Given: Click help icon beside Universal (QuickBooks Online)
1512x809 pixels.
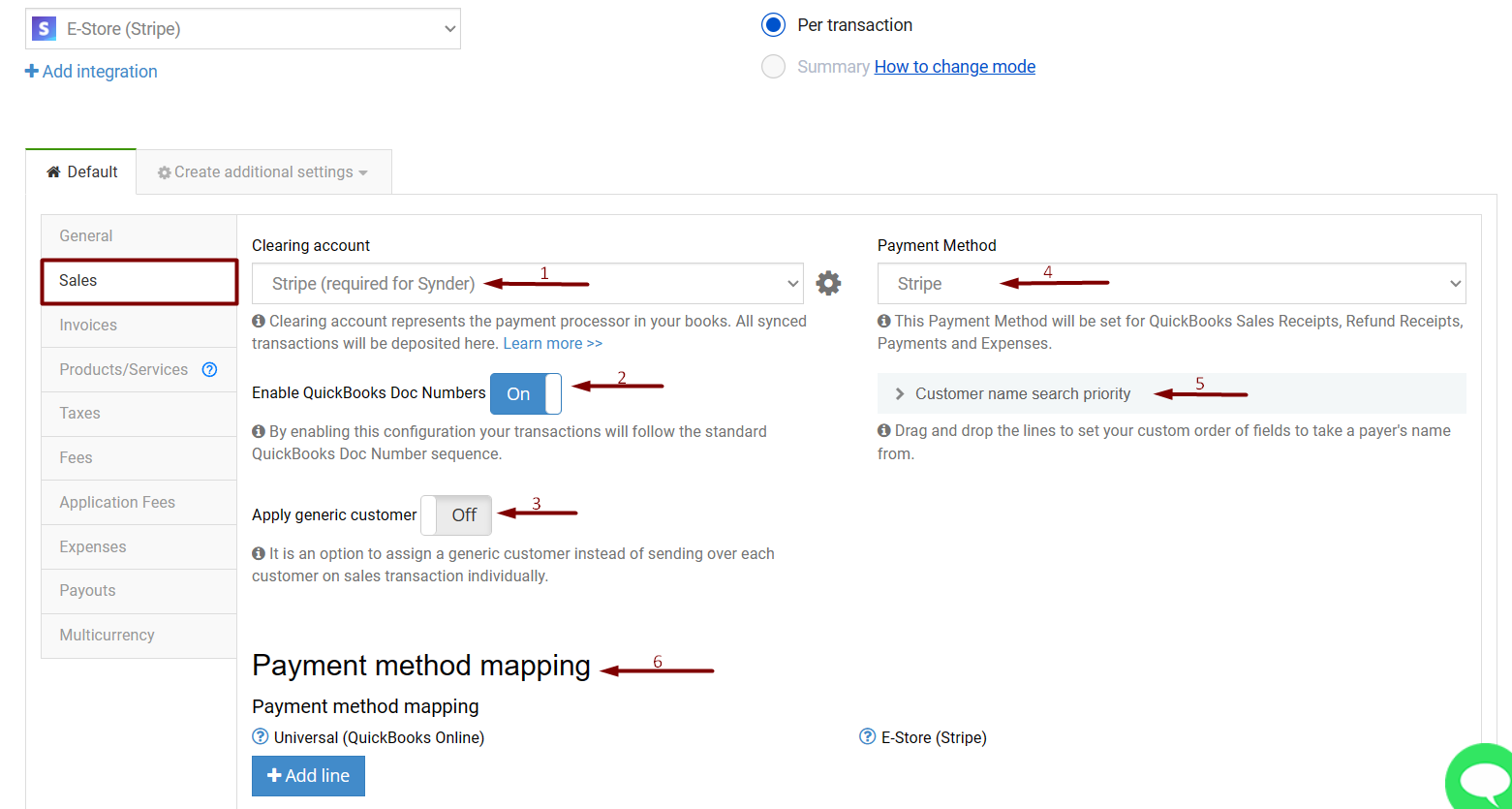Looking at the screenshot, I should click(260, 737).
